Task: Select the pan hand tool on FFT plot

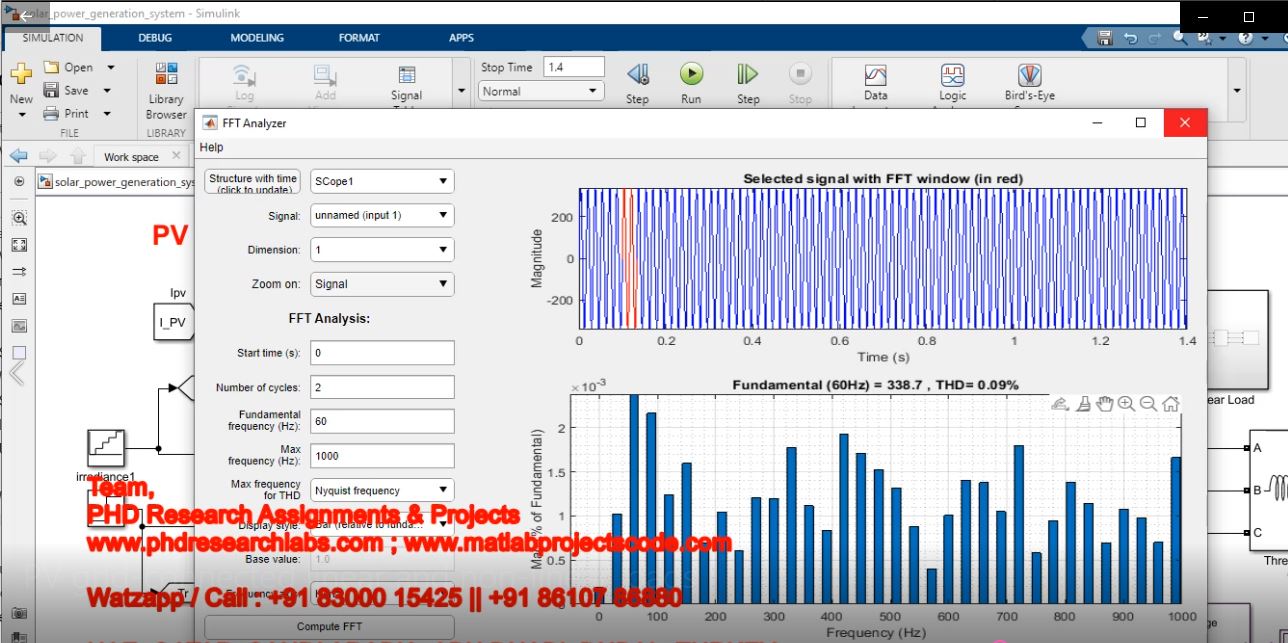Action: tap(1104, 404)
